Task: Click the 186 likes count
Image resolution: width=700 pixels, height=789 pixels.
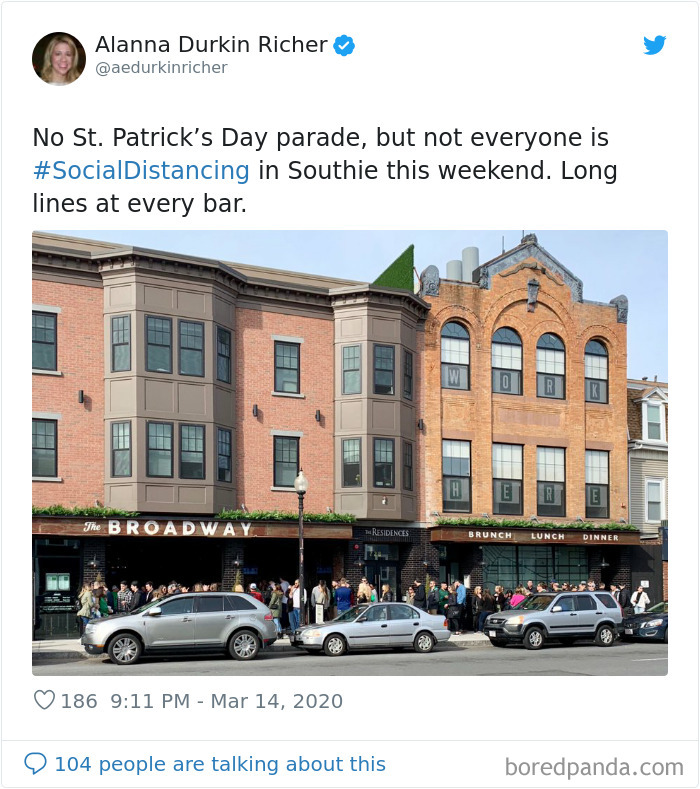Action: click(x=79, y=701)
